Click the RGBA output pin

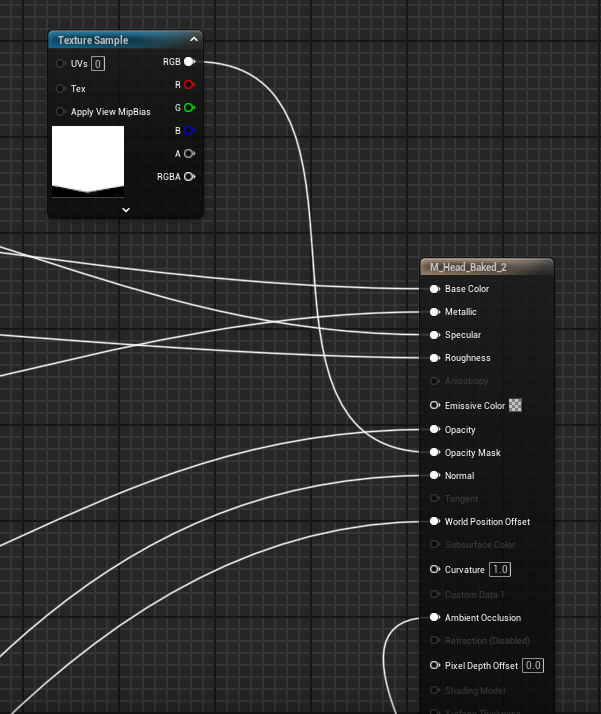[x=189, y=176]
